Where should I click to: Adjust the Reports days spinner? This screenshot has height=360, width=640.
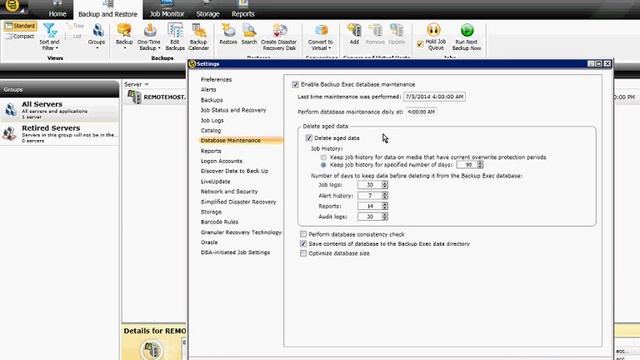[x=384, y=206]
